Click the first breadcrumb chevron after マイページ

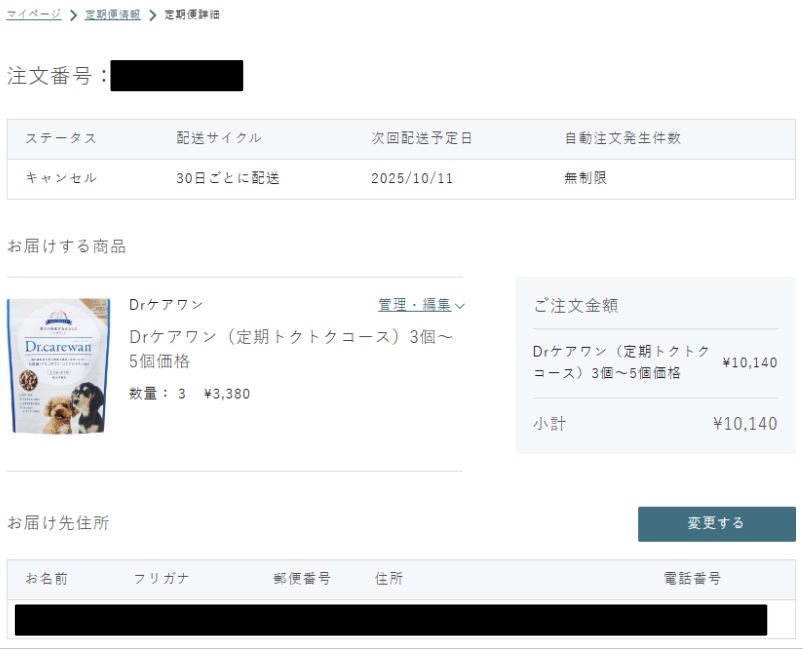pyautogui.click(x=74, y=16)
